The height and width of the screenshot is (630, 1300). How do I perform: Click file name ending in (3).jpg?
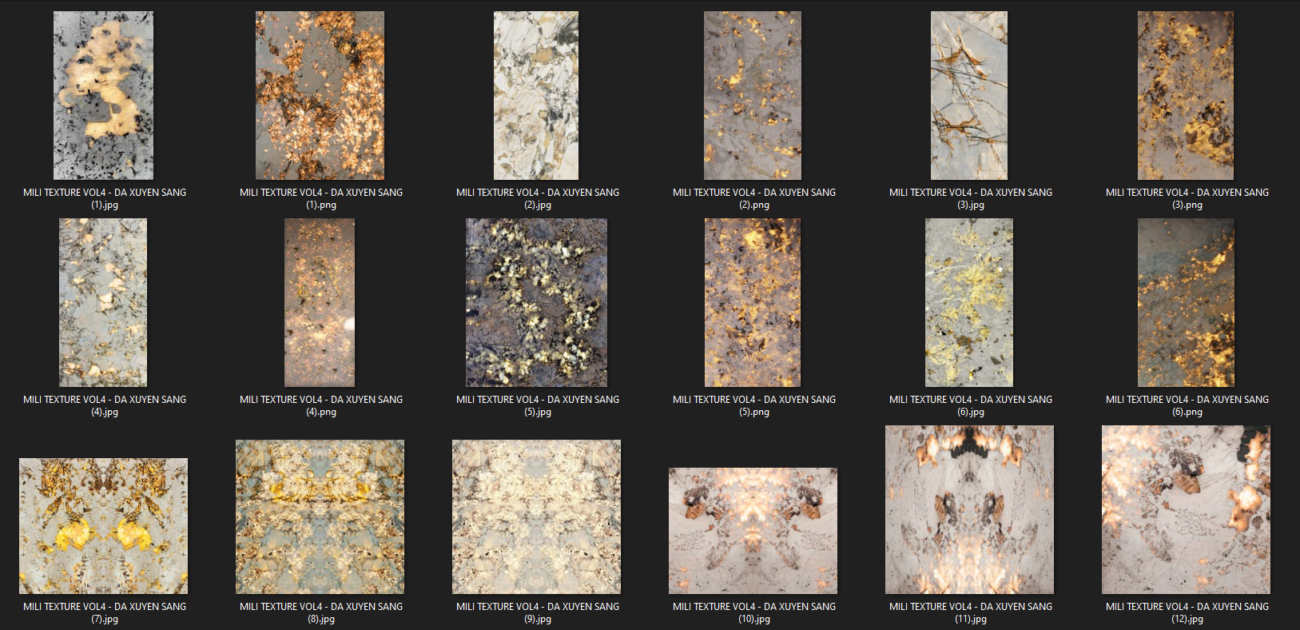tap(970, 198)
